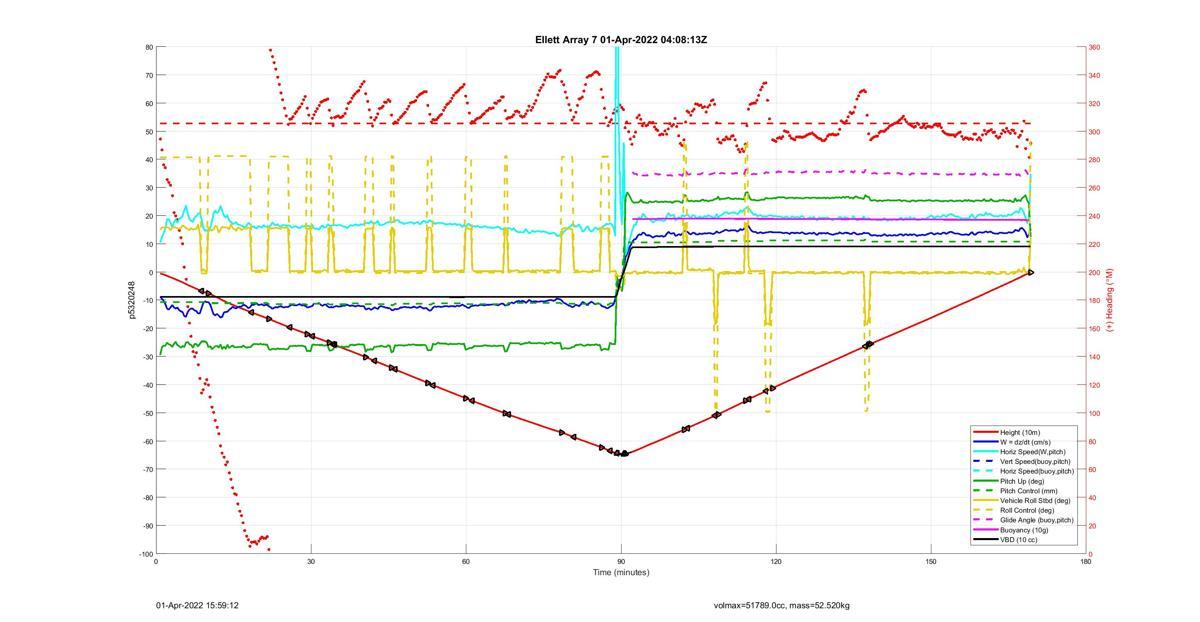Click the right heading axis tick label 360
This screenshot has height=622, width=1200.
coord(1095,47)
